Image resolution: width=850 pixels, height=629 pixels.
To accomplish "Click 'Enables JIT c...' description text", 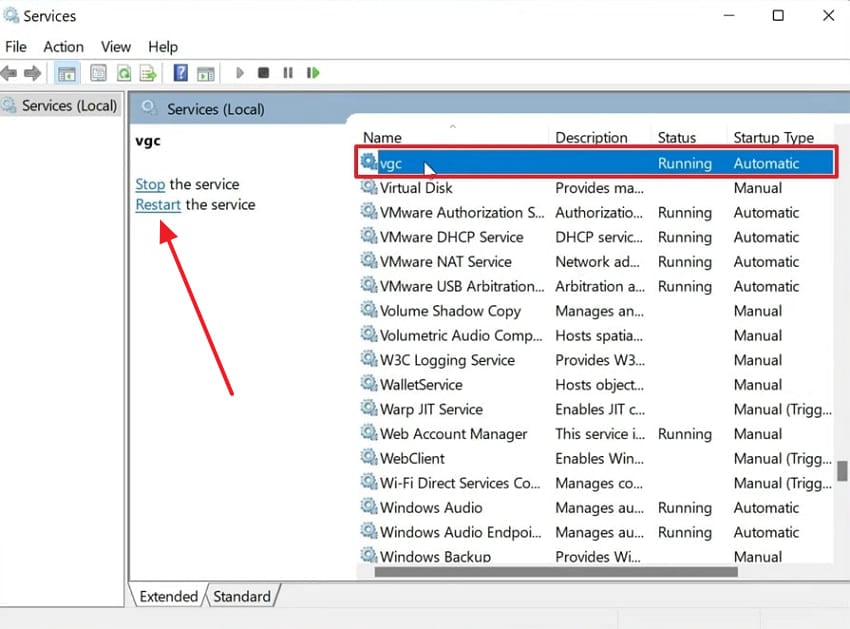I will pos(600,409).
